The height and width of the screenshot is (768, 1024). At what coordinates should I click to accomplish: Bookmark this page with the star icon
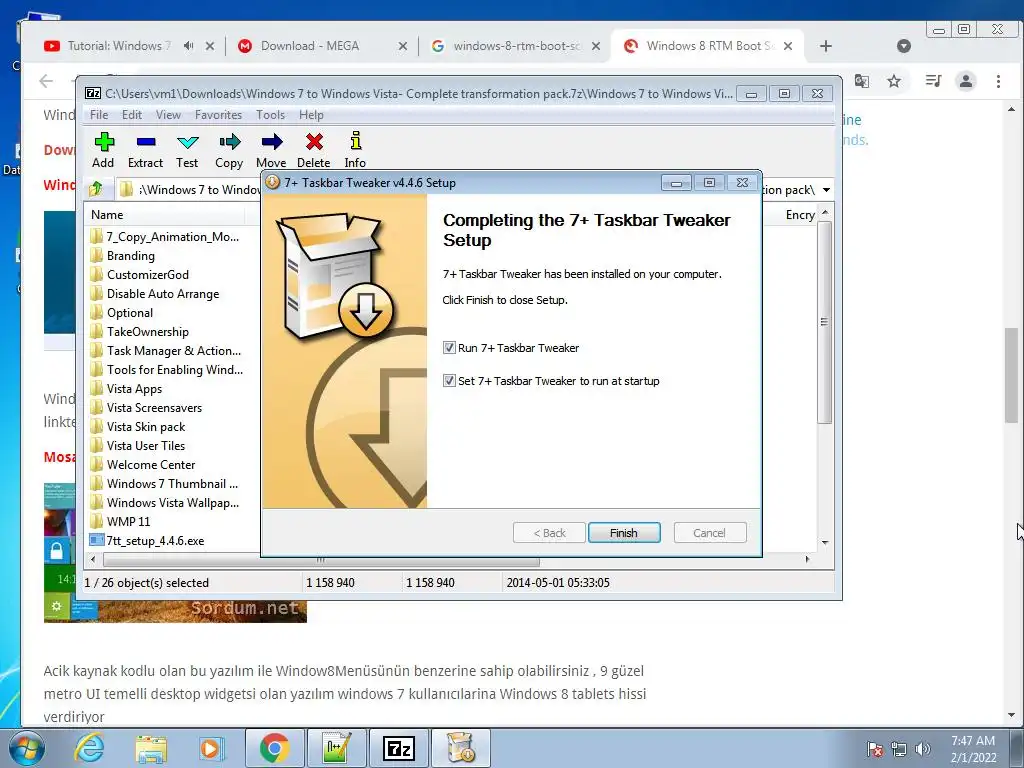[x=894, y=81]
